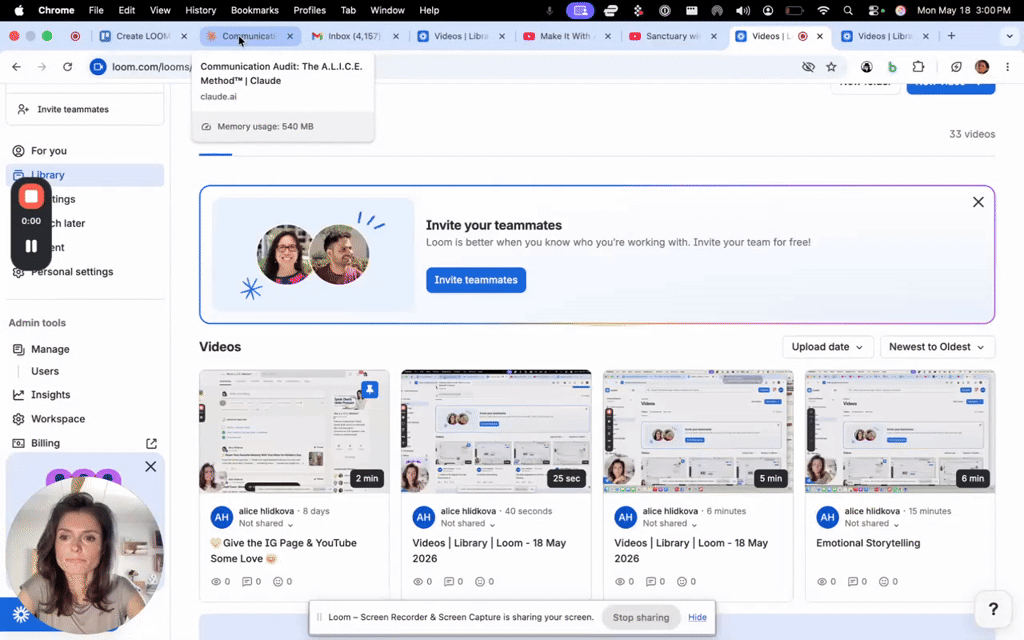Switch to the Sanctuary YouTube tab

672,37
